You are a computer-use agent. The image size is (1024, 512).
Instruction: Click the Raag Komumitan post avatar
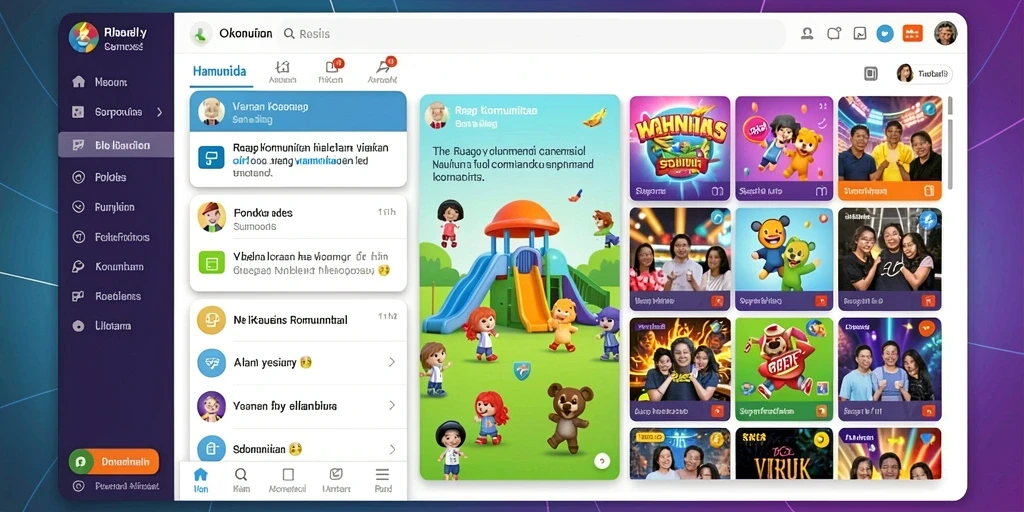tap(436, 115)
